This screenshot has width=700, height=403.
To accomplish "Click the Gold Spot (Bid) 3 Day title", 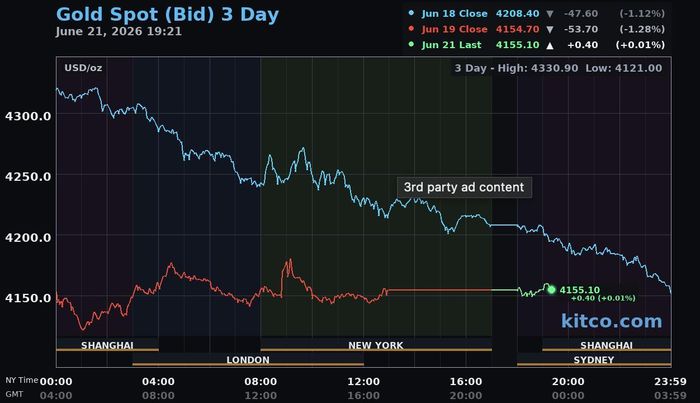I will (167, 14).
